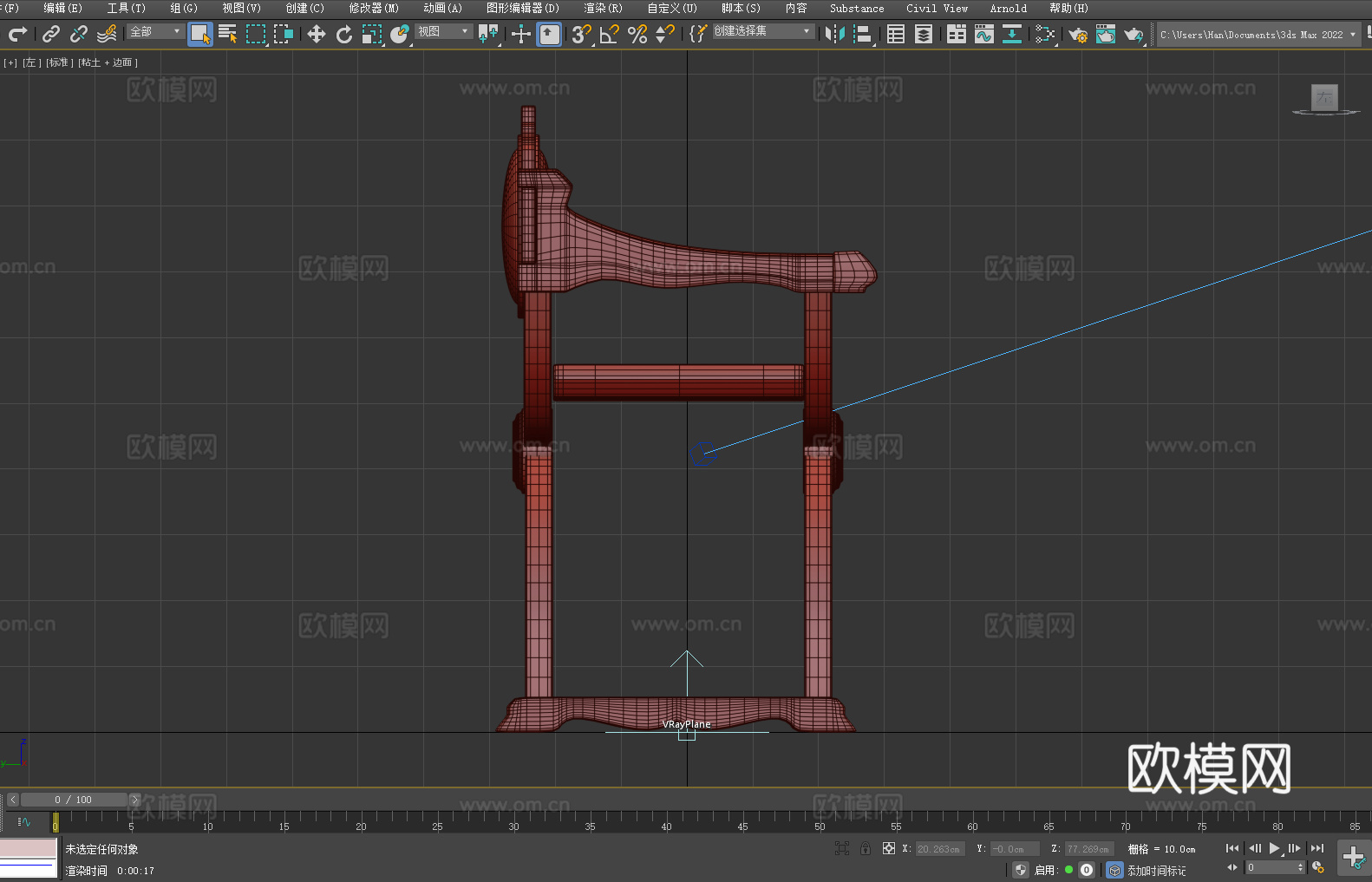Screen dimensions: 1372x882
Task: Go to the start frame
Action: 1232,848
